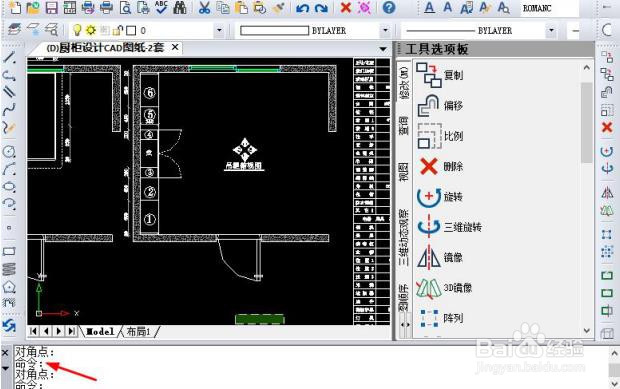Toggle layer freeze sun icon
The width and height of the screenshot is (620, 389).
(x=91, y=30)
